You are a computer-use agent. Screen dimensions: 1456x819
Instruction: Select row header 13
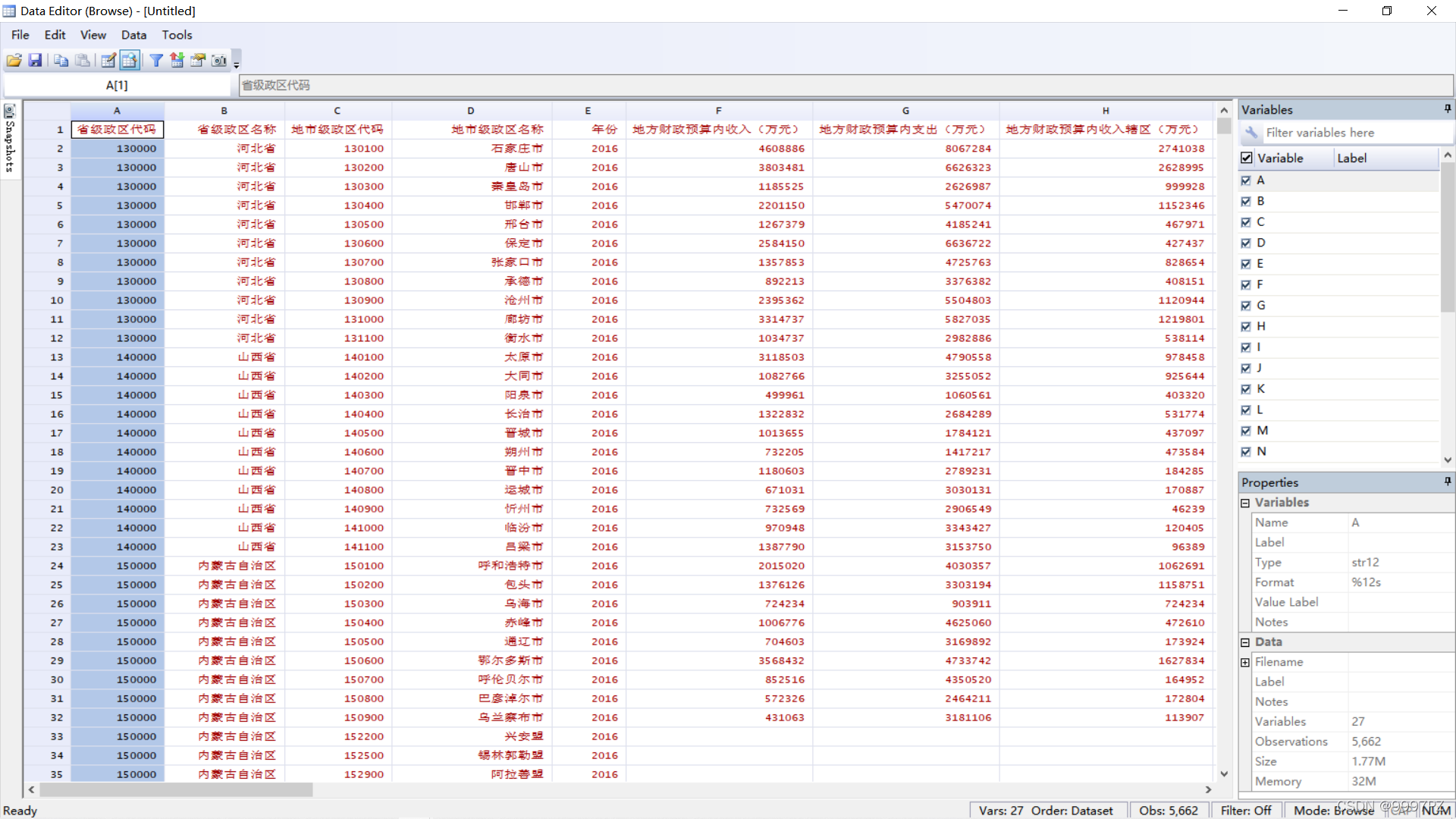pyautogui.click(x=47, y=357)
